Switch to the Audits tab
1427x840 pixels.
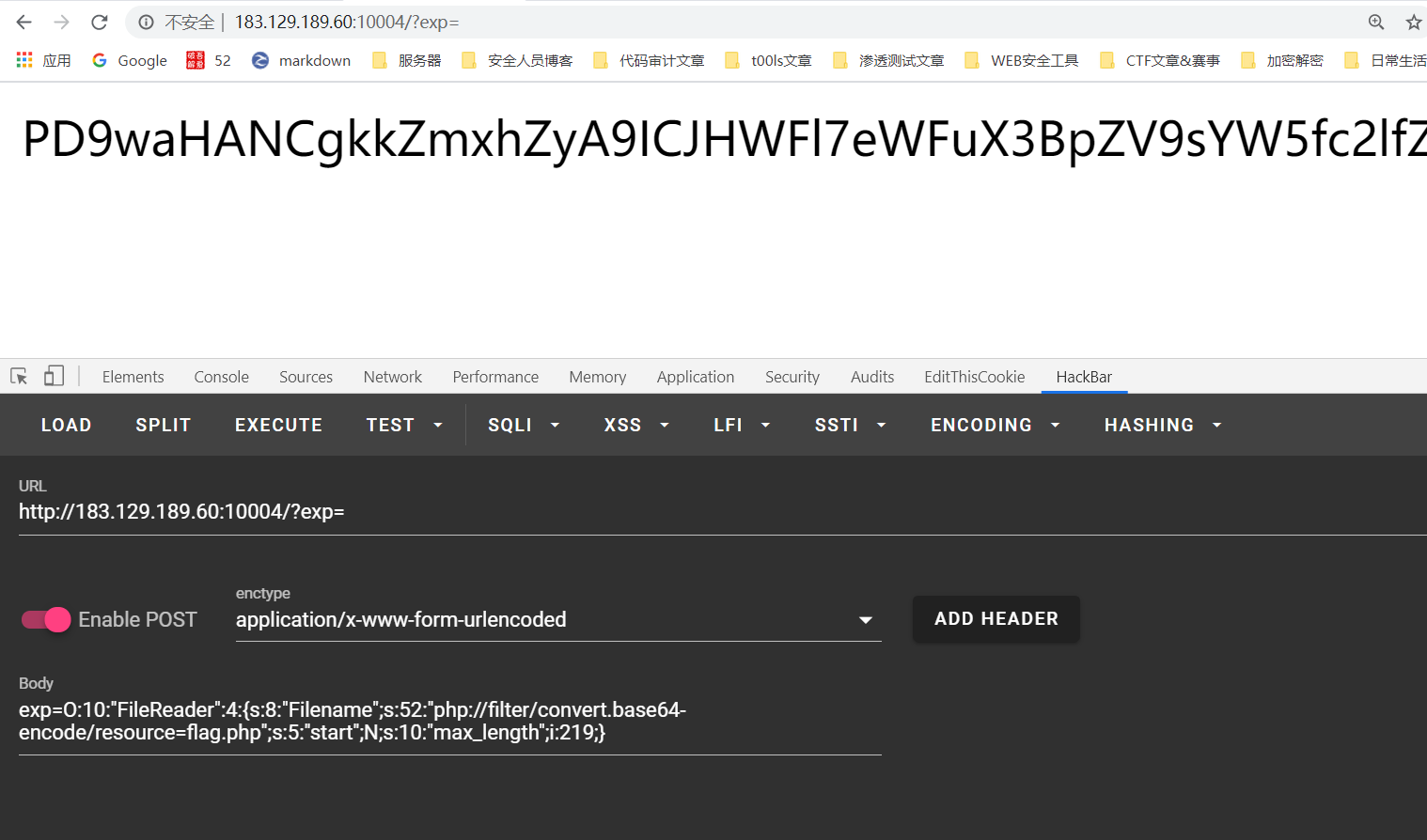point(871,377)
